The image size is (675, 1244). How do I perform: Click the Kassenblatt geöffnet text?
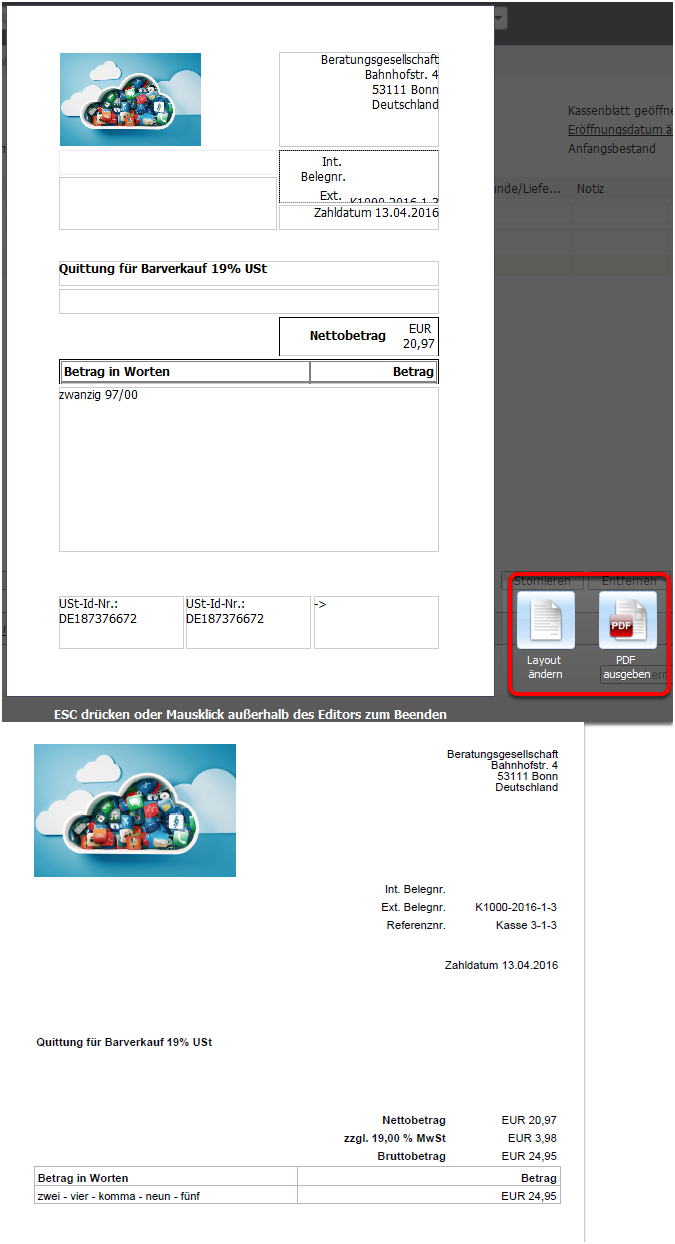(x=620, y=111)
